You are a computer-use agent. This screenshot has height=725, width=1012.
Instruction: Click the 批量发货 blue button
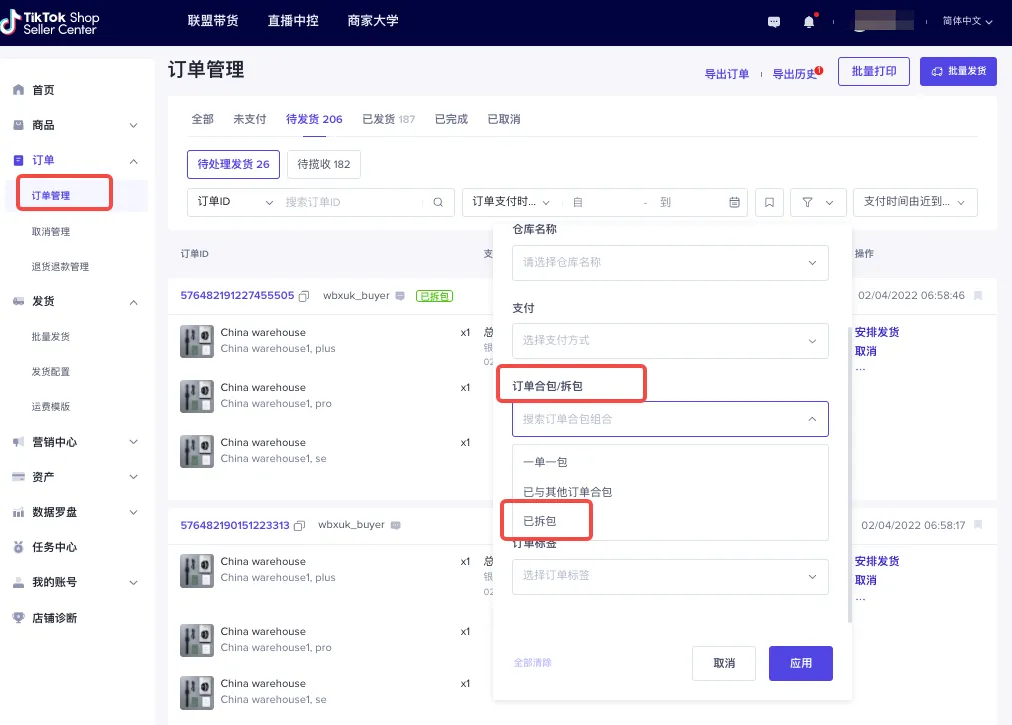coord(957,71)
